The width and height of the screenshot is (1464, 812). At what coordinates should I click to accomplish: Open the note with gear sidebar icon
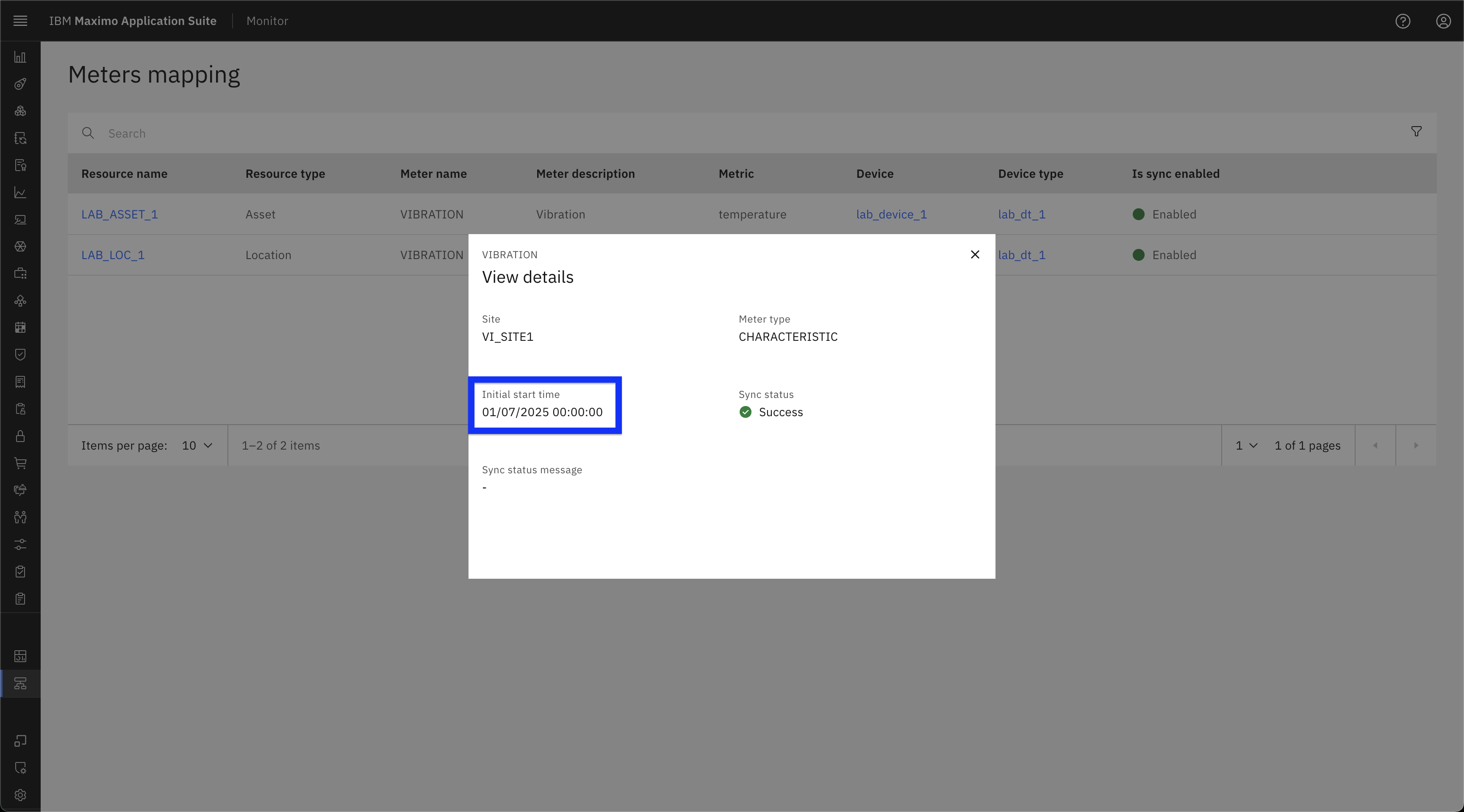pos(20,768)
